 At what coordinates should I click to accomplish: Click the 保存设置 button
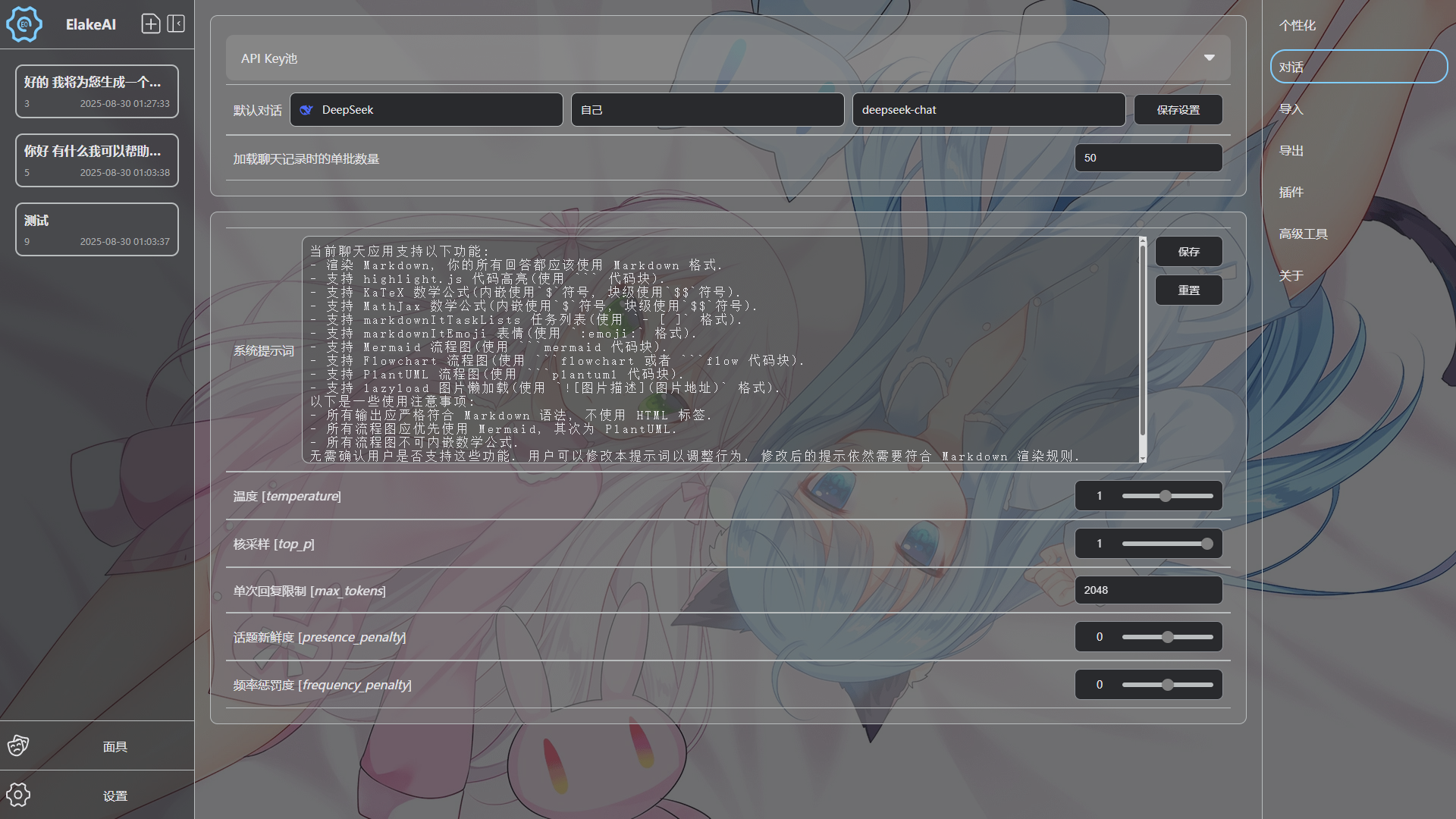(1178, 110)
